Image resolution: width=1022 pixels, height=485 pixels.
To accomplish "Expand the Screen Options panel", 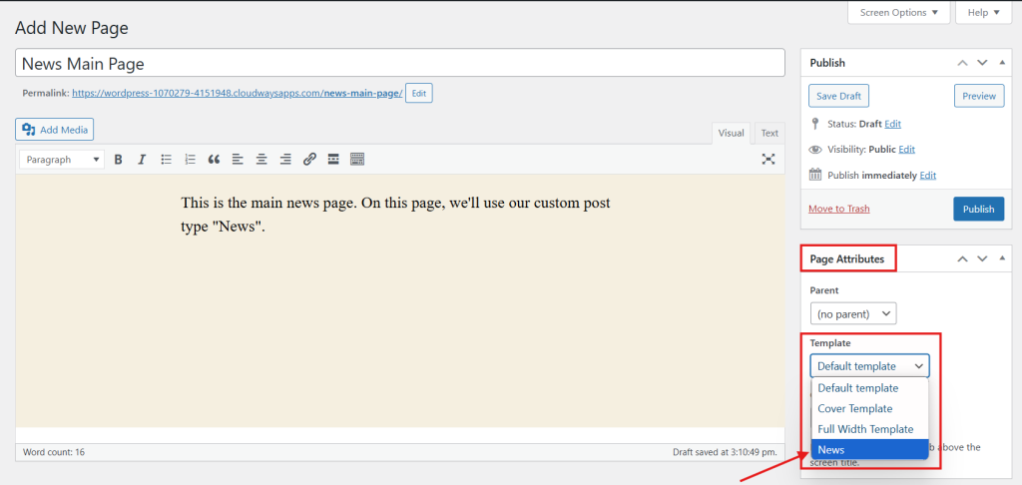I will pyautogui.click(x=898, y=12).
